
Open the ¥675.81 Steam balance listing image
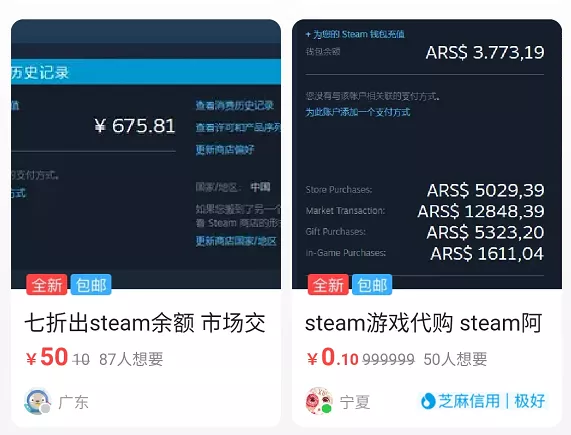(x=146, y=154)
